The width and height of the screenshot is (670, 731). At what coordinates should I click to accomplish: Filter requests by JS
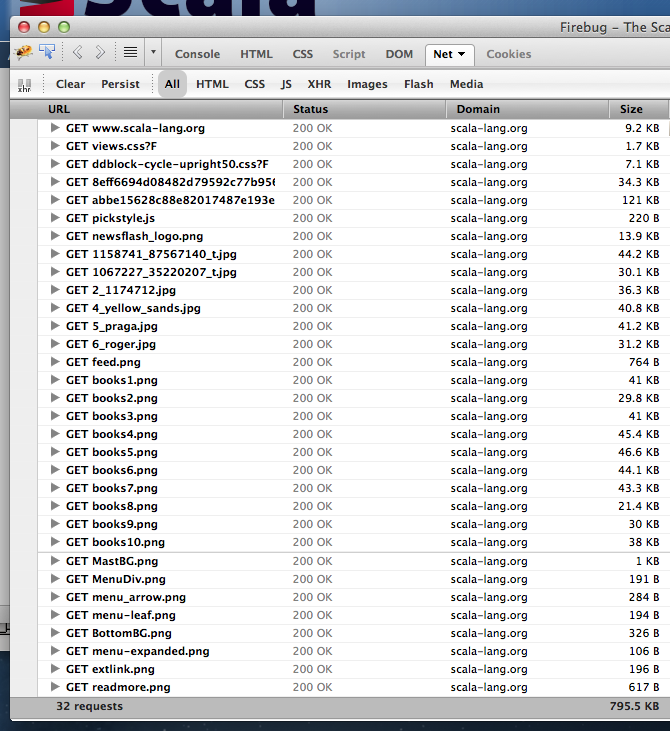coord(286,84)
